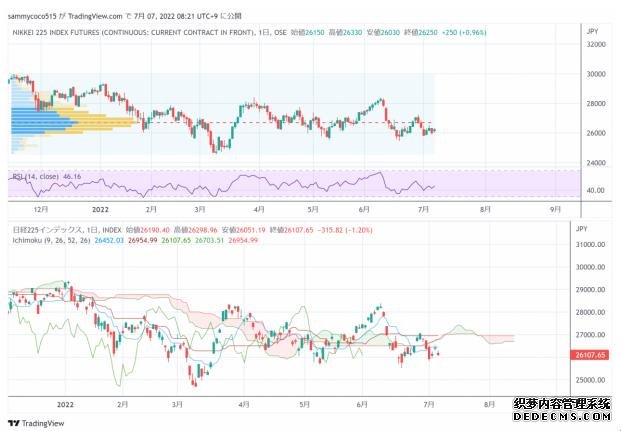Click the red 26107.65 last-price tag on the axis

590,355
